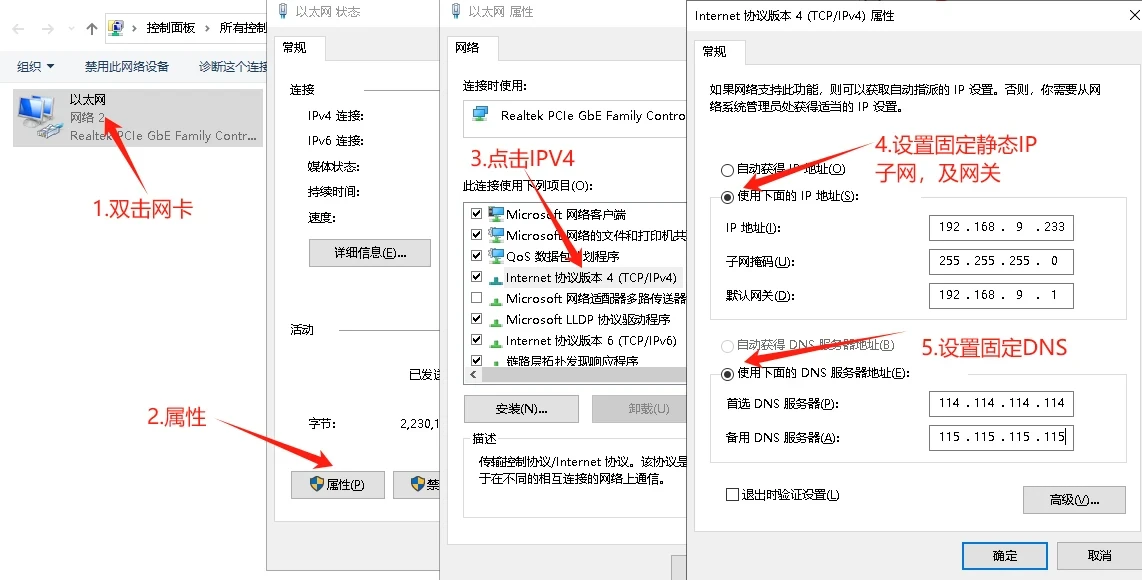Click the 高级(V) button
This screenshot has width=1142, height=580.
click(1074, 500)
